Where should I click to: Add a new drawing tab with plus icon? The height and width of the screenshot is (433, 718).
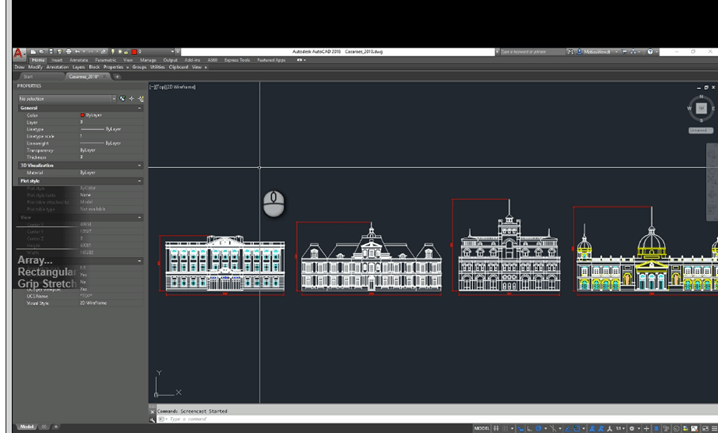(x=117, y=76)
